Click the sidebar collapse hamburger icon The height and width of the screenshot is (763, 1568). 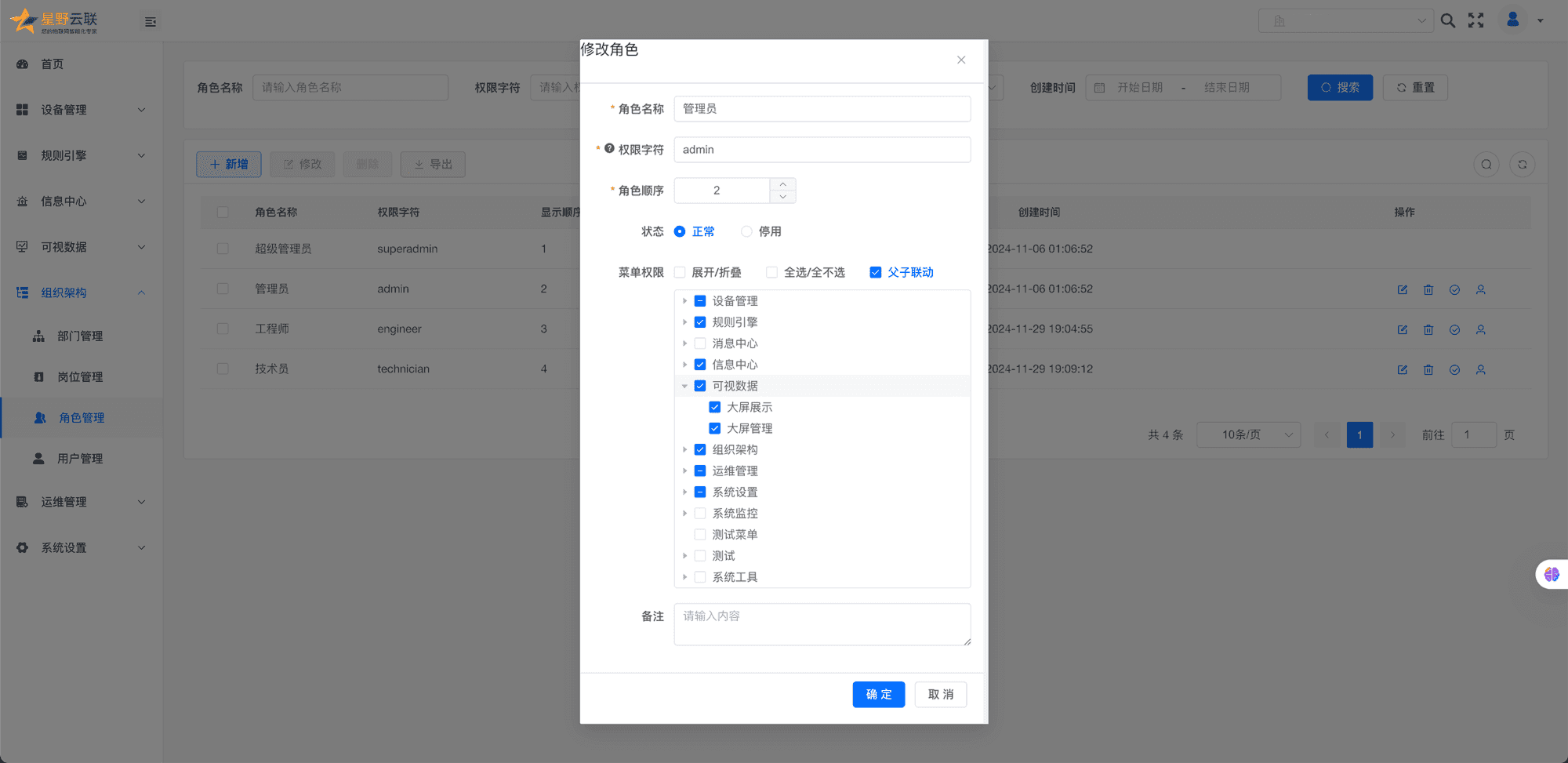(151, 22)
